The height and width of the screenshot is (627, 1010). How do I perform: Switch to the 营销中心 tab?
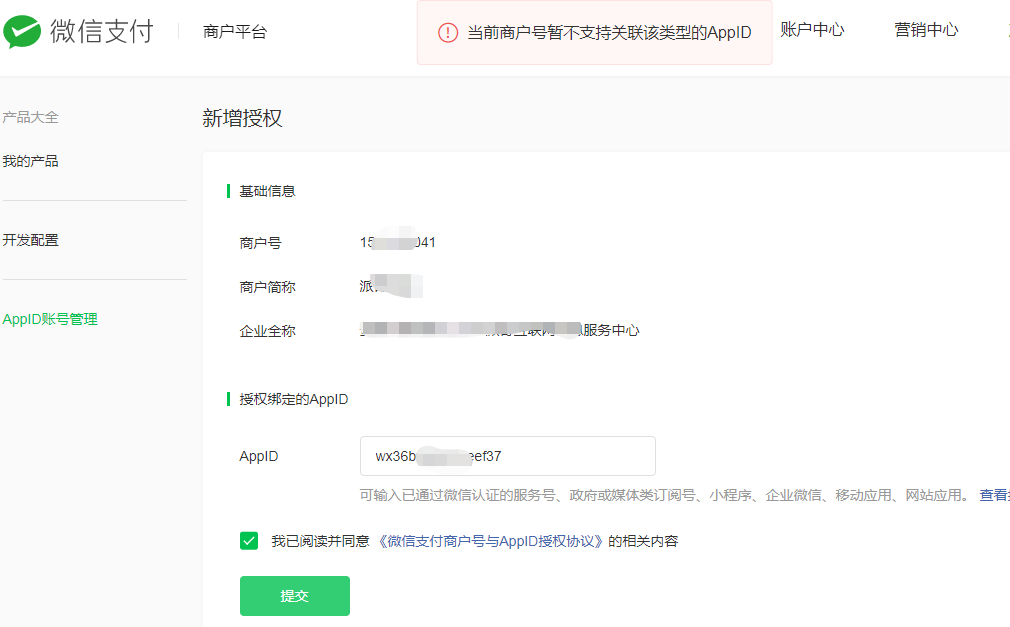[x=926, y=30]
